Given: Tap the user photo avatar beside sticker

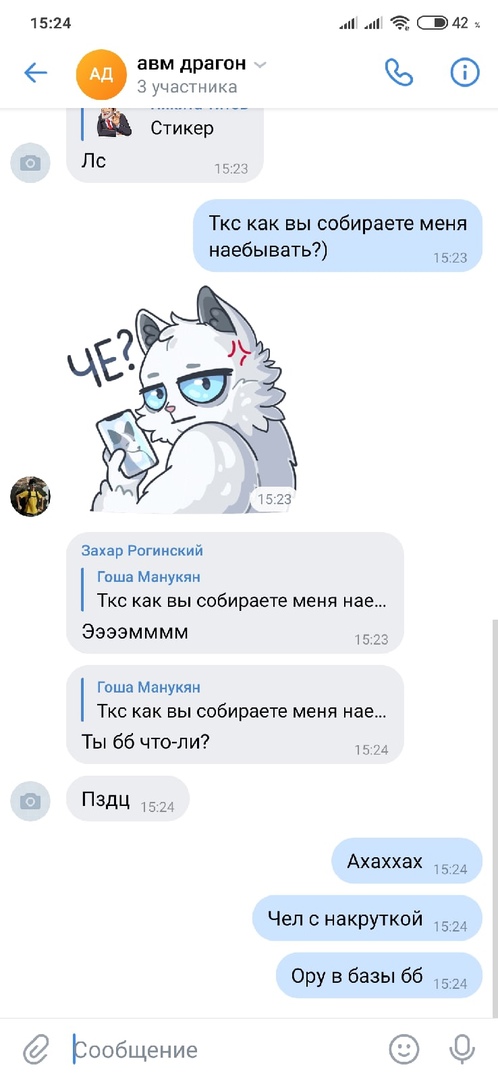Looking at the screenshot, I should point(30,496).
